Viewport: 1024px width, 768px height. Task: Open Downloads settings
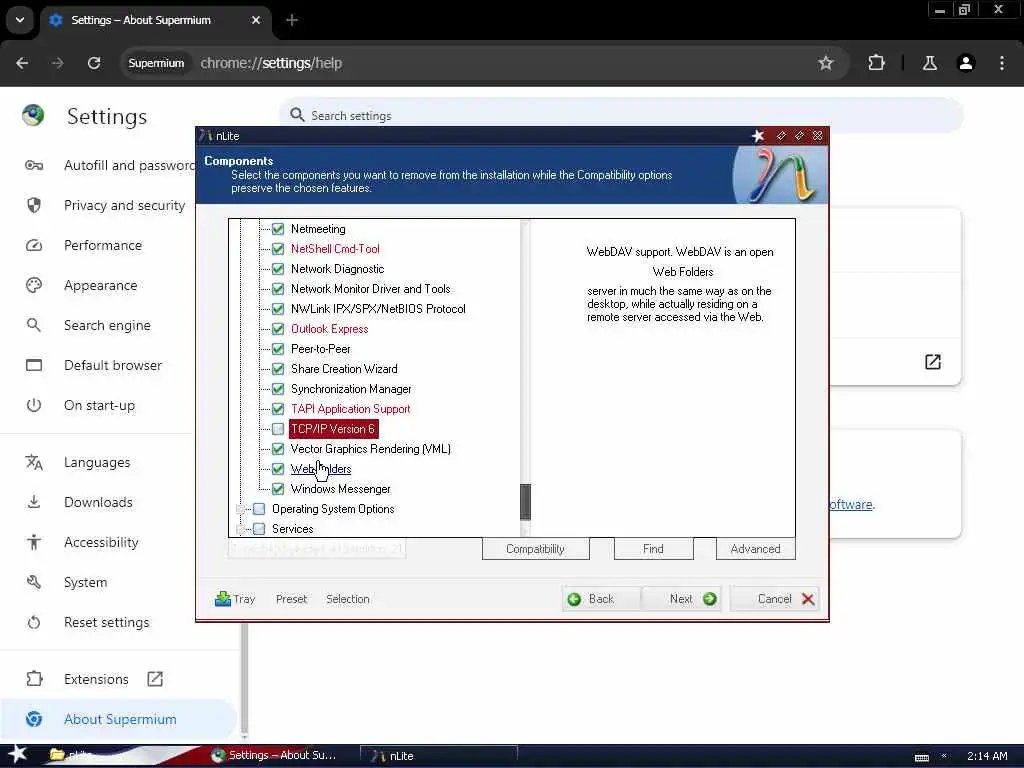tap(98, 502)
